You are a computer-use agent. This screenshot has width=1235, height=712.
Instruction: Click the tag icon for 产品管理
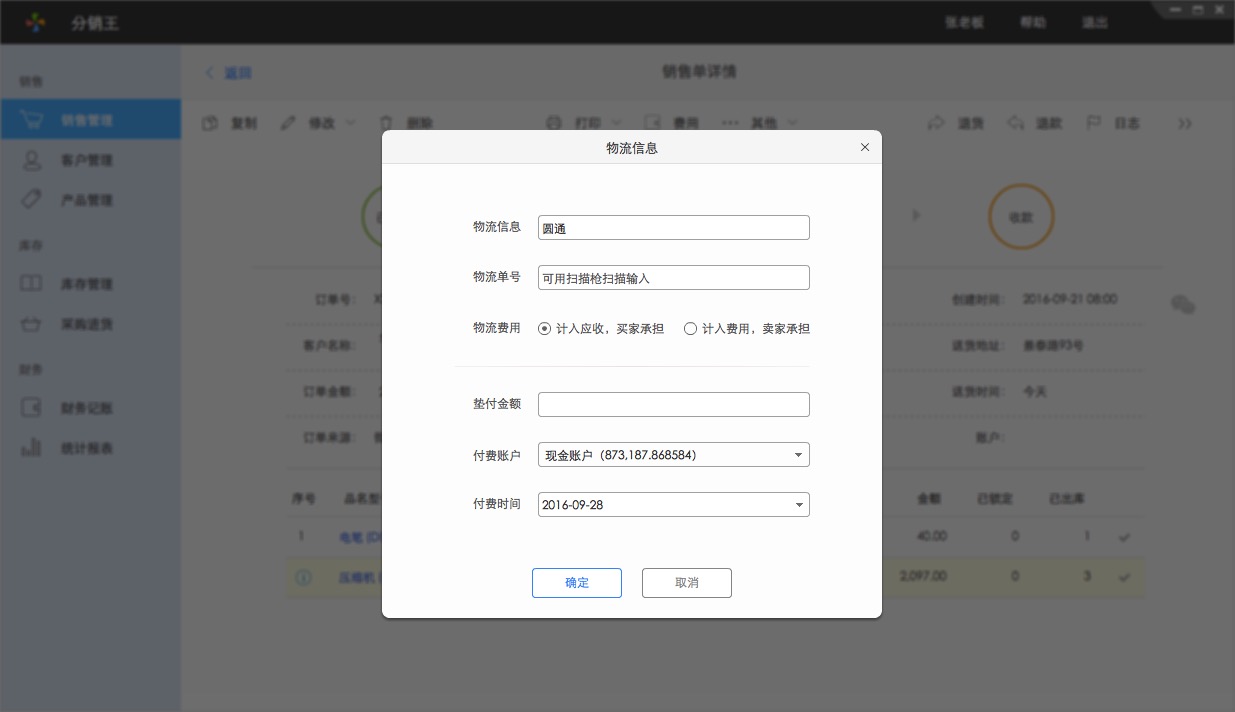coord(31,200)
